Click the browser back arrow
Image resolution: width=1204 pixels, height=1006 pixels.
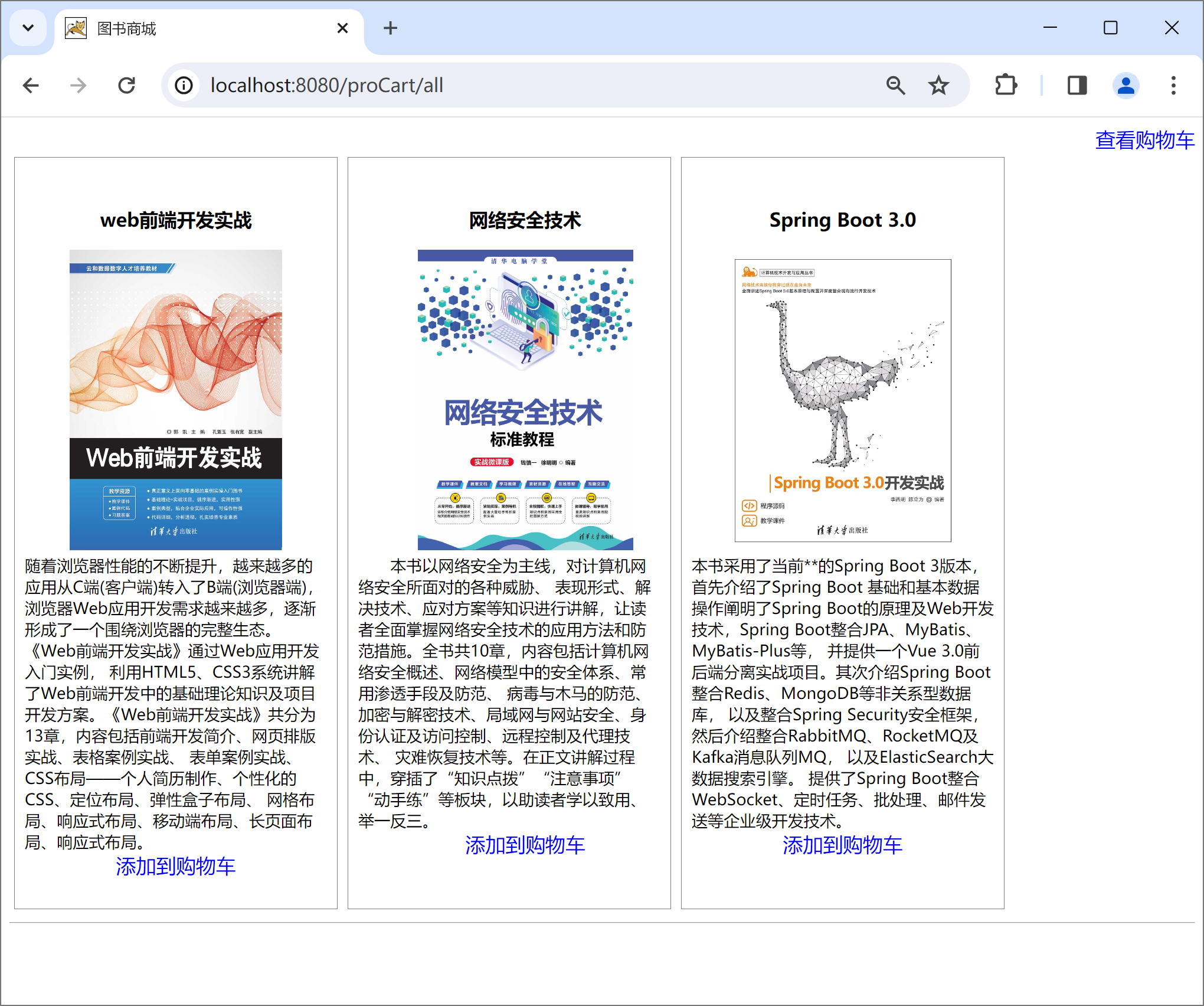coord(31,86)
